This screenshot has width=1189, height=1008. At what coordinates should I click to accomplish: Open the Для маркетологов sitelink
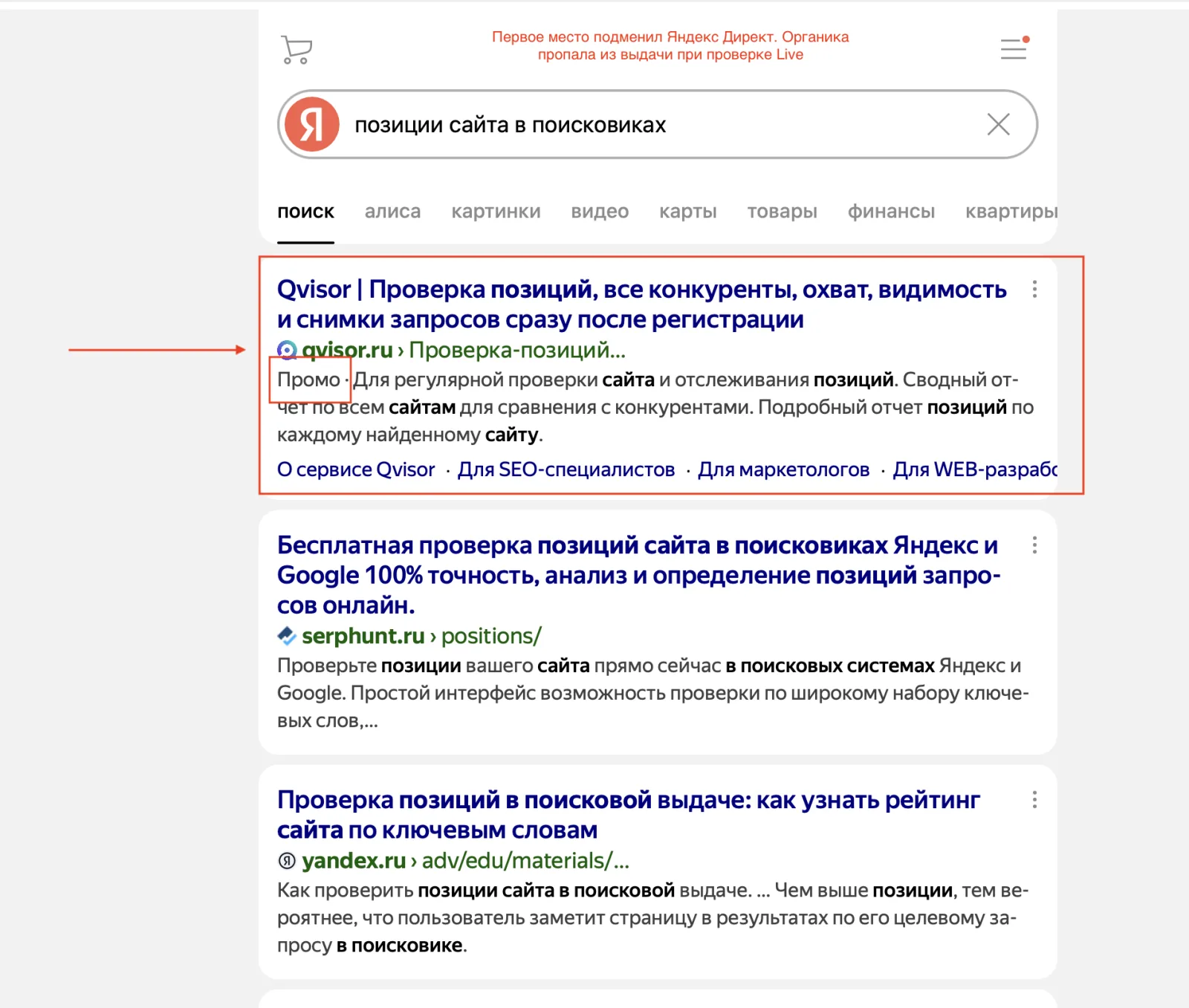pyautogui.click(x=783, y=469)
